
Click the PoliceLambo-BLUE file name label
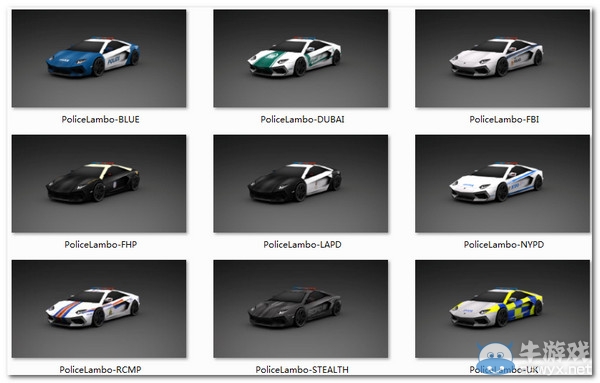click(100, 119)
